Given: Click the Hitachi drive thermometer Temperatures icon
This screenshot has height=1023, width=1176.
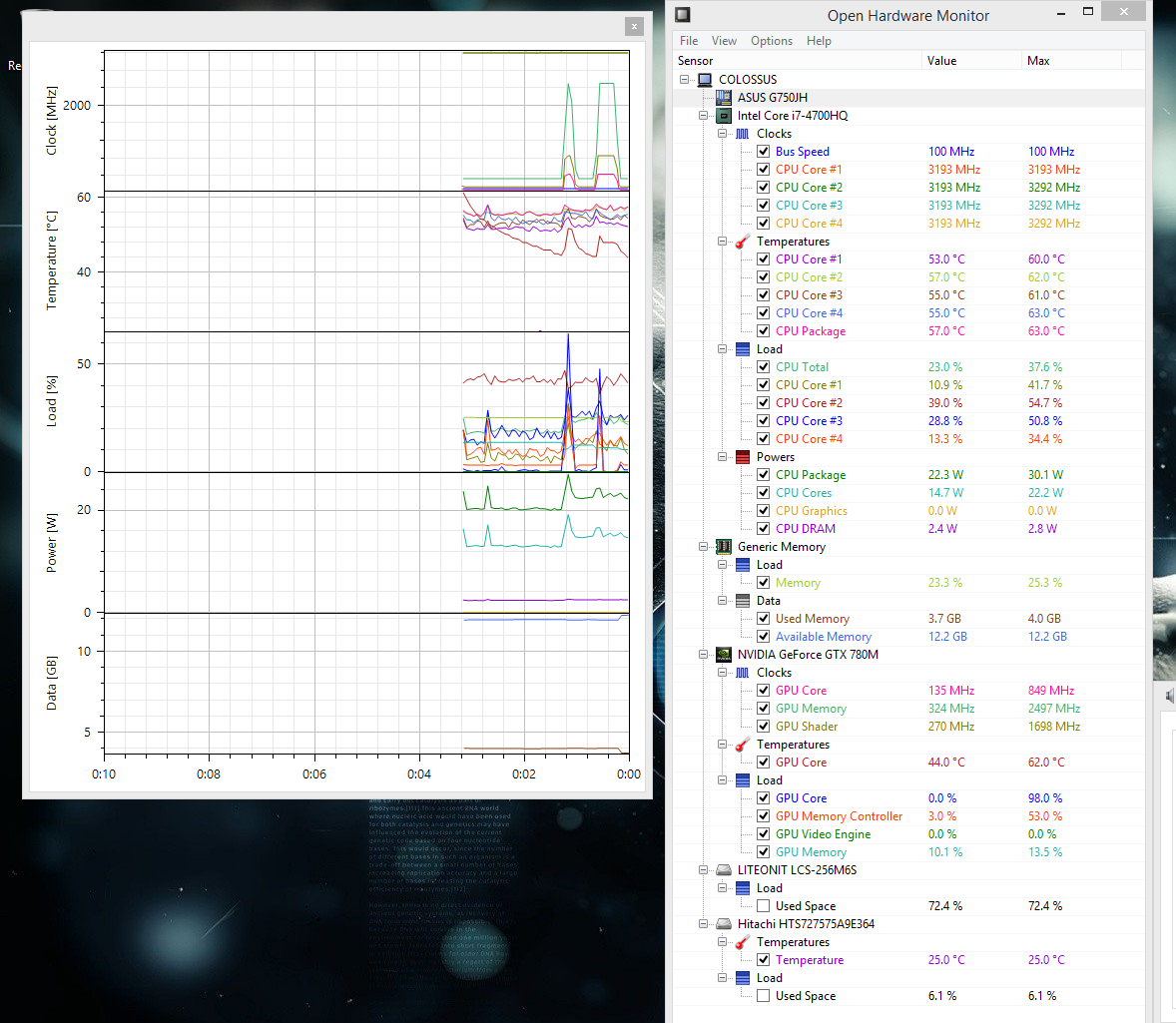Looking at the screenshot, I should coord(743,942).
